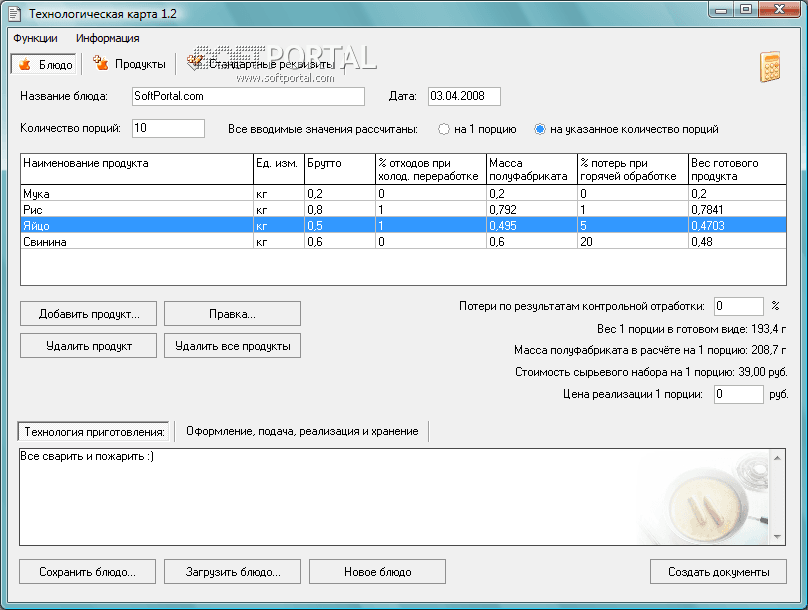
Task: Click the 0,7841 cell in Рис row
Action: (x=737, y=210)
